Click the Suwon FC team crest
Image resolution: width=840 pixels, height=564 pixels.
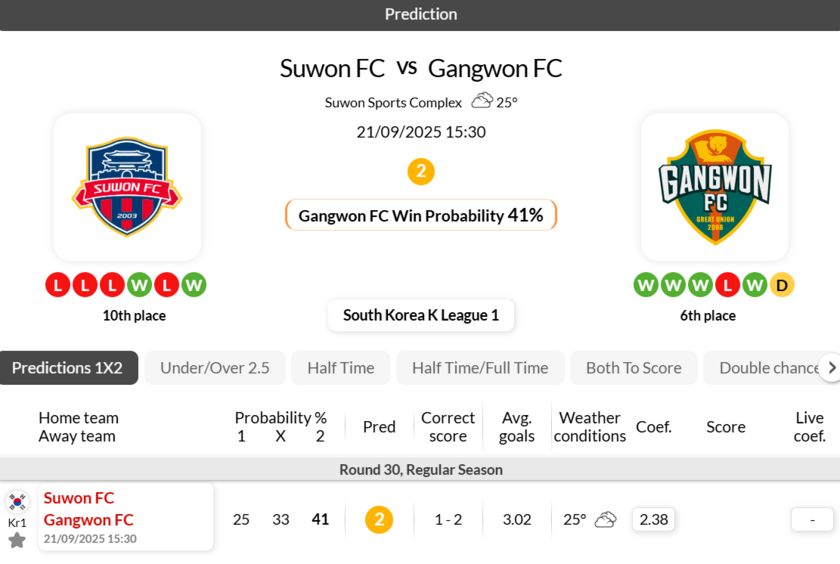click(127, 187)
